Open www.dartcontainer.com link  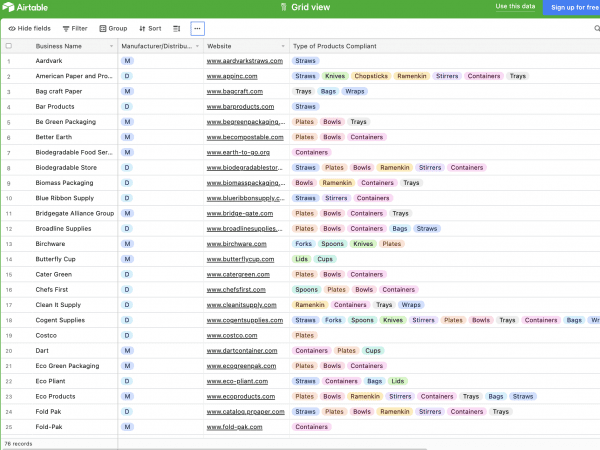pos(242,351)
